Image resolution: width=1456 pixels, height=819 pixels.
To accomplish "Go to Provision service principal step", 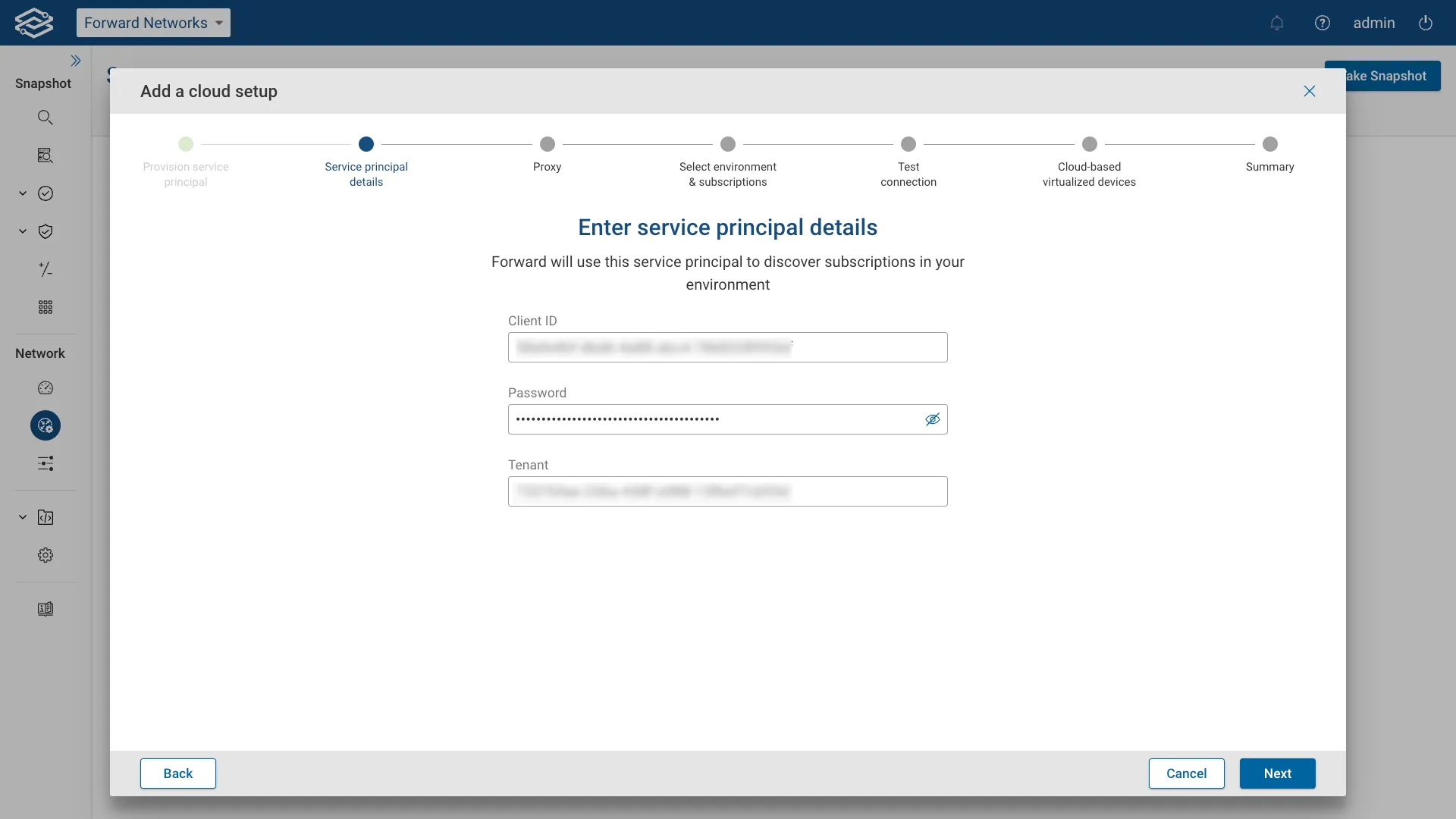I will (x=186, y=162).
